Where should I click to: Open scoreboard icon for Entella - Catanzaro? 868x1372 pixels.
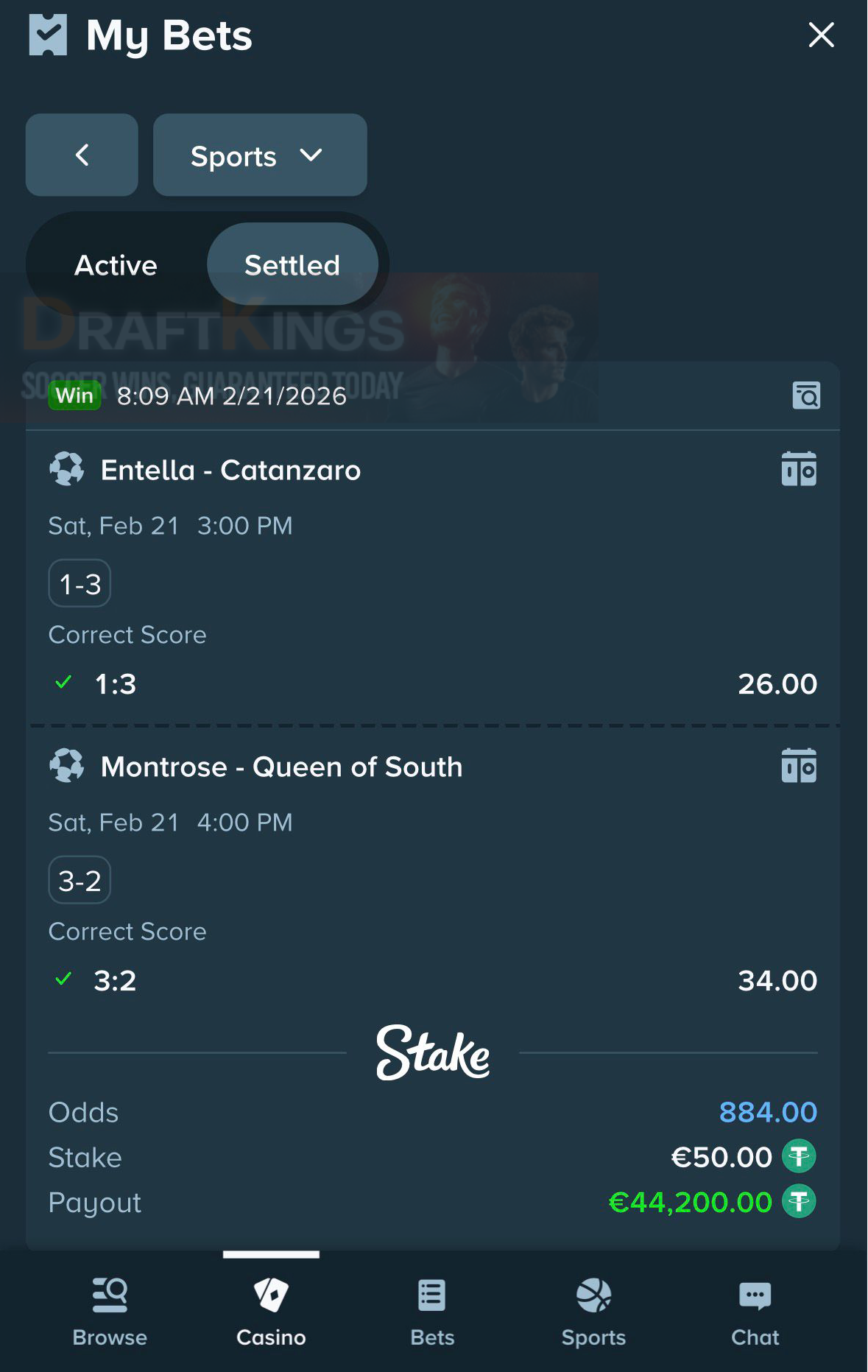(799, 469)
